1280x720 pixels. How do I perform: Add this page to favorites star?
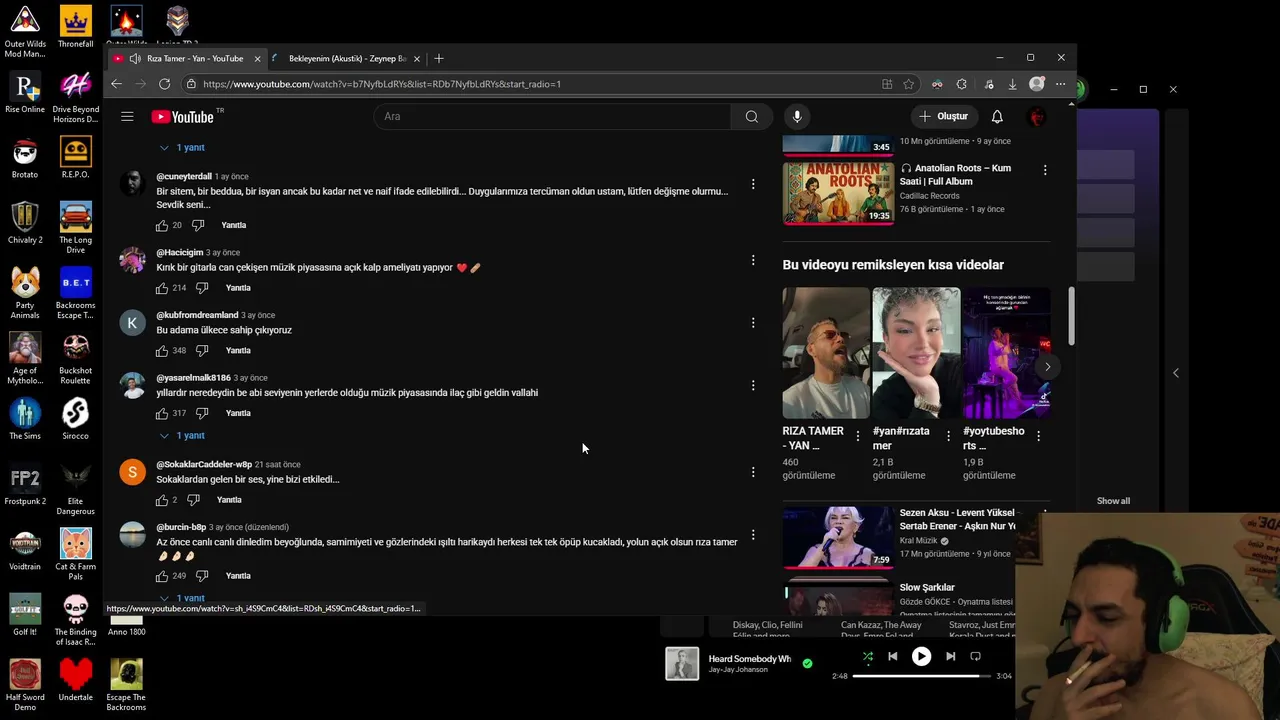(x=908, y=84)
